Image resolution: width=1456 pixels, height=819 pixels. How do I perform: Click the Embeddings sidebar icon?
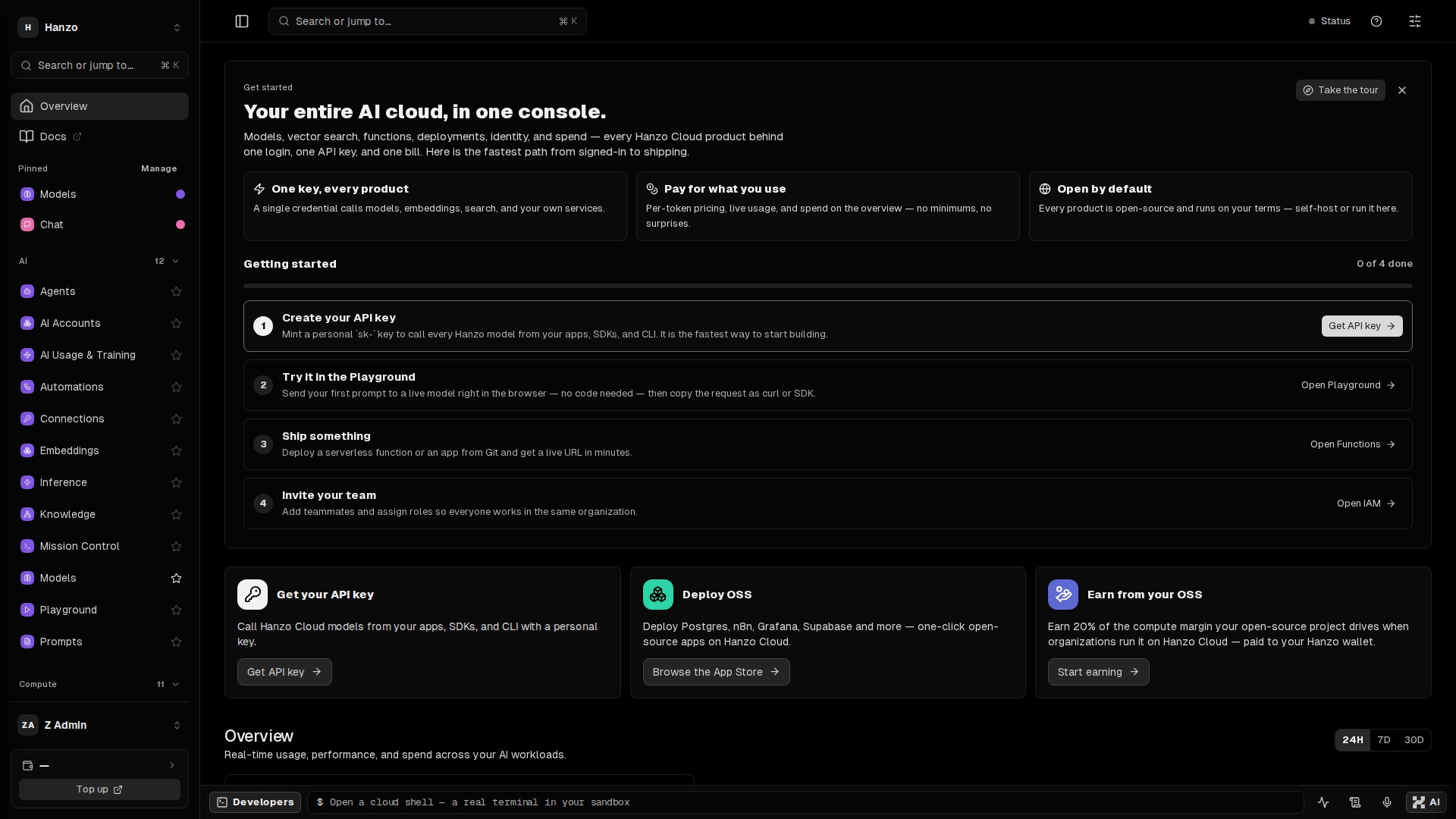coord(27,450)
